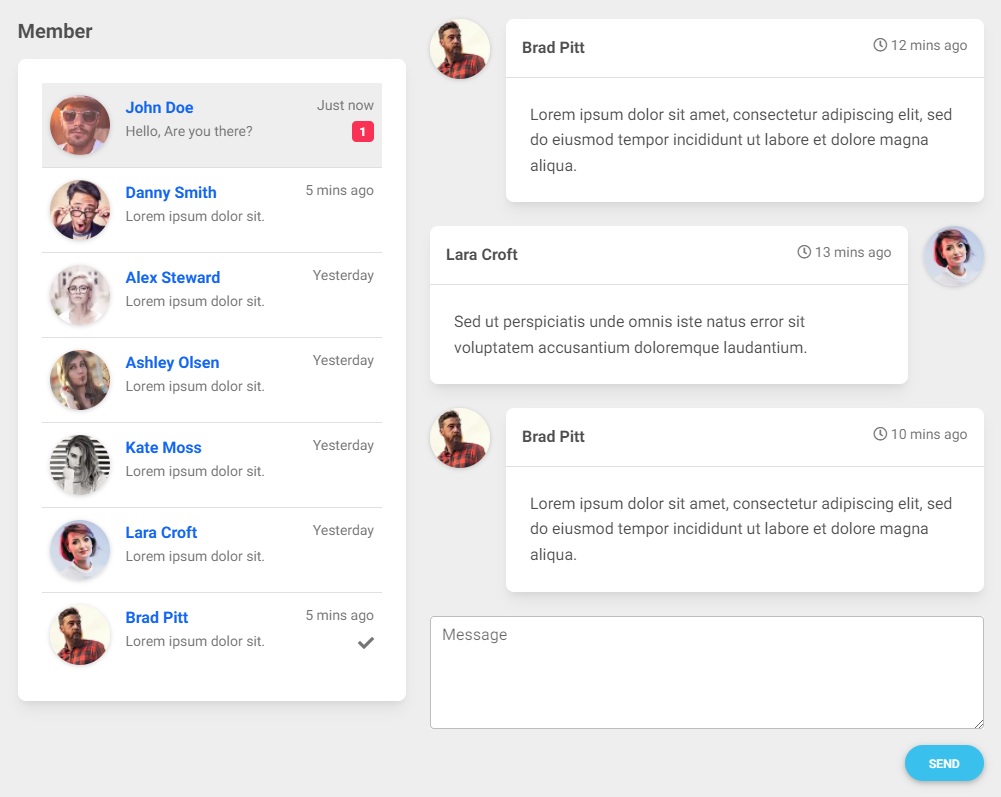Click the clock icon beside Brad Pitt's 10 mins message

click(879, 434)
